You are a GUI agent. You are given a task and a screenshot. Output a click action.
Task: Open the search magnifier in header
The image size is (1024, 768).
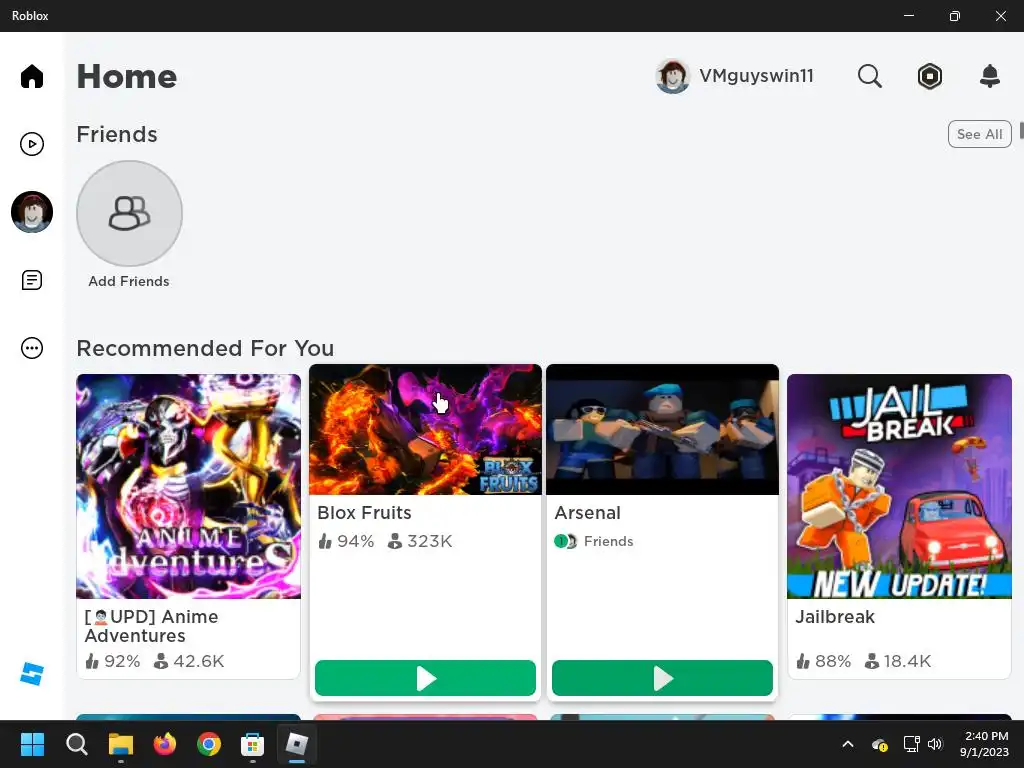[869, 76]
